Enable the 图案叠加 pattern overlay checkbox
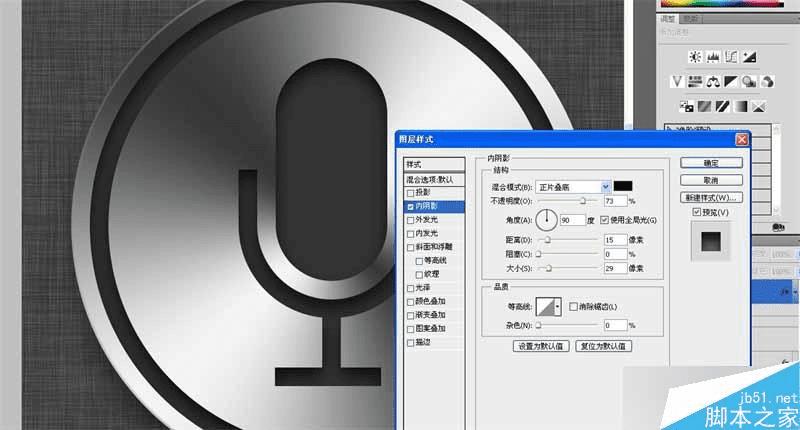Screen dimensions: 800x430 click(x=410, y=329)
